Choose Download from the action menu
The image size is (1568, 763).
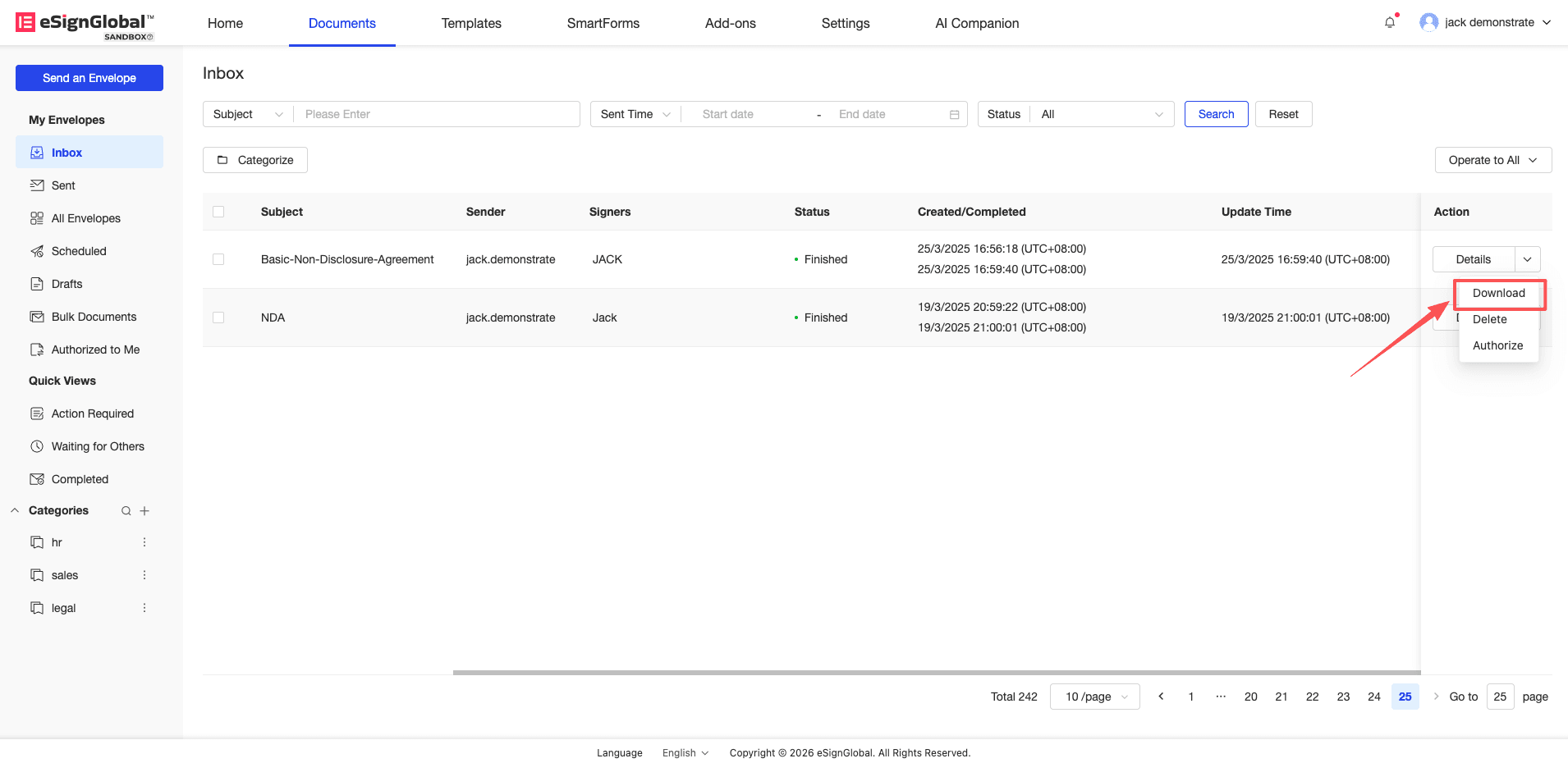1498,294
